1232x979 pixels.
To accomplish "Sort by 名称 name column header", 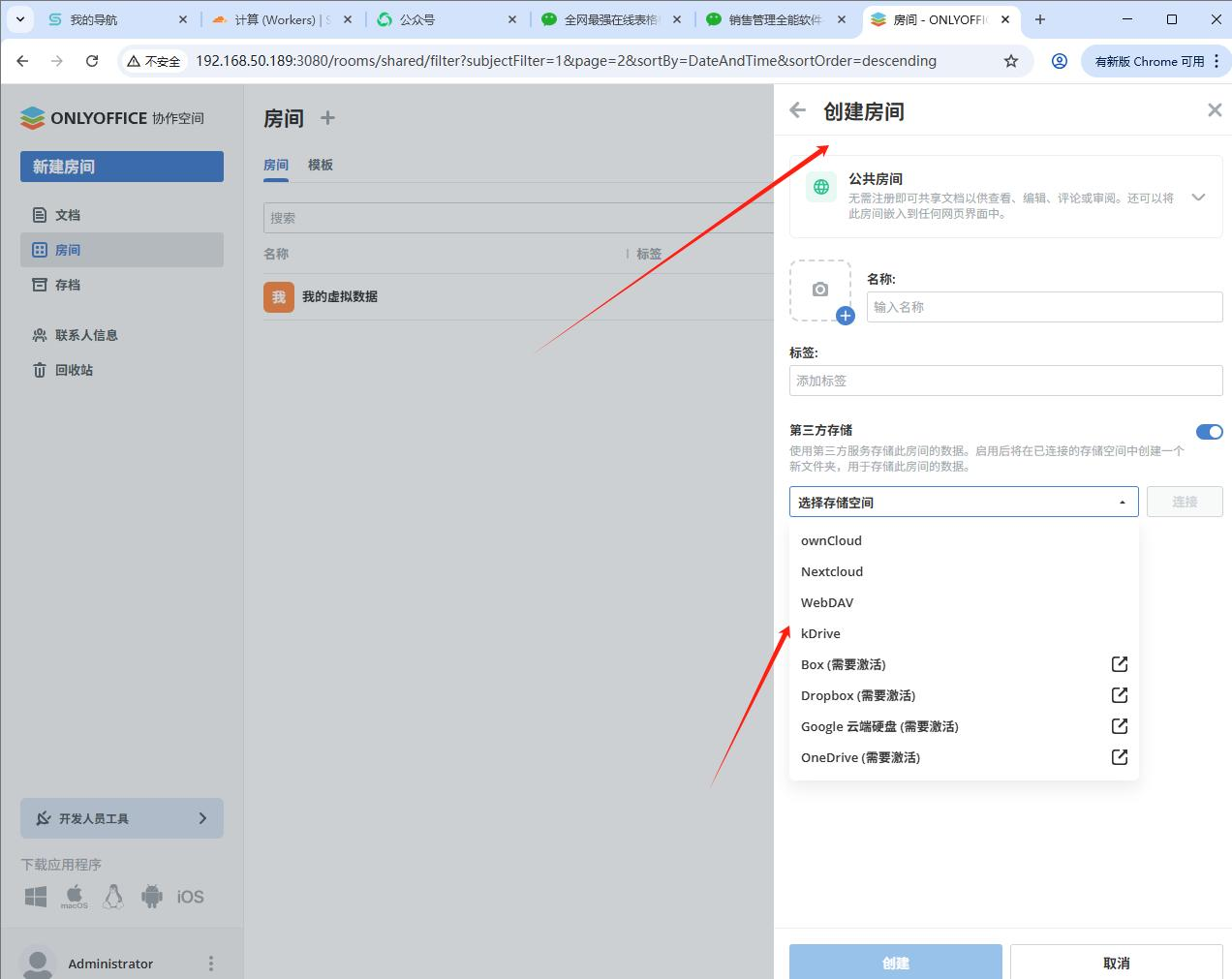I will (x=276, y=254).
